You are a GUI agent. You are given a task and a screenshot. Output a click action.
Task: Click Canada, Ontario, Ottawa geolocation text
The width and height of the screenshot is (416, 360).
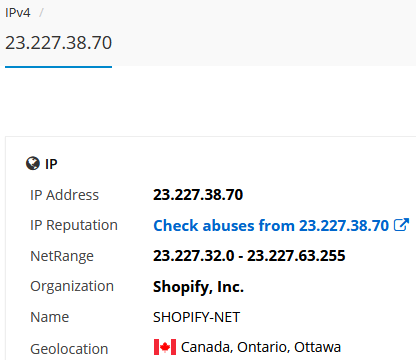tap(261, 347)
